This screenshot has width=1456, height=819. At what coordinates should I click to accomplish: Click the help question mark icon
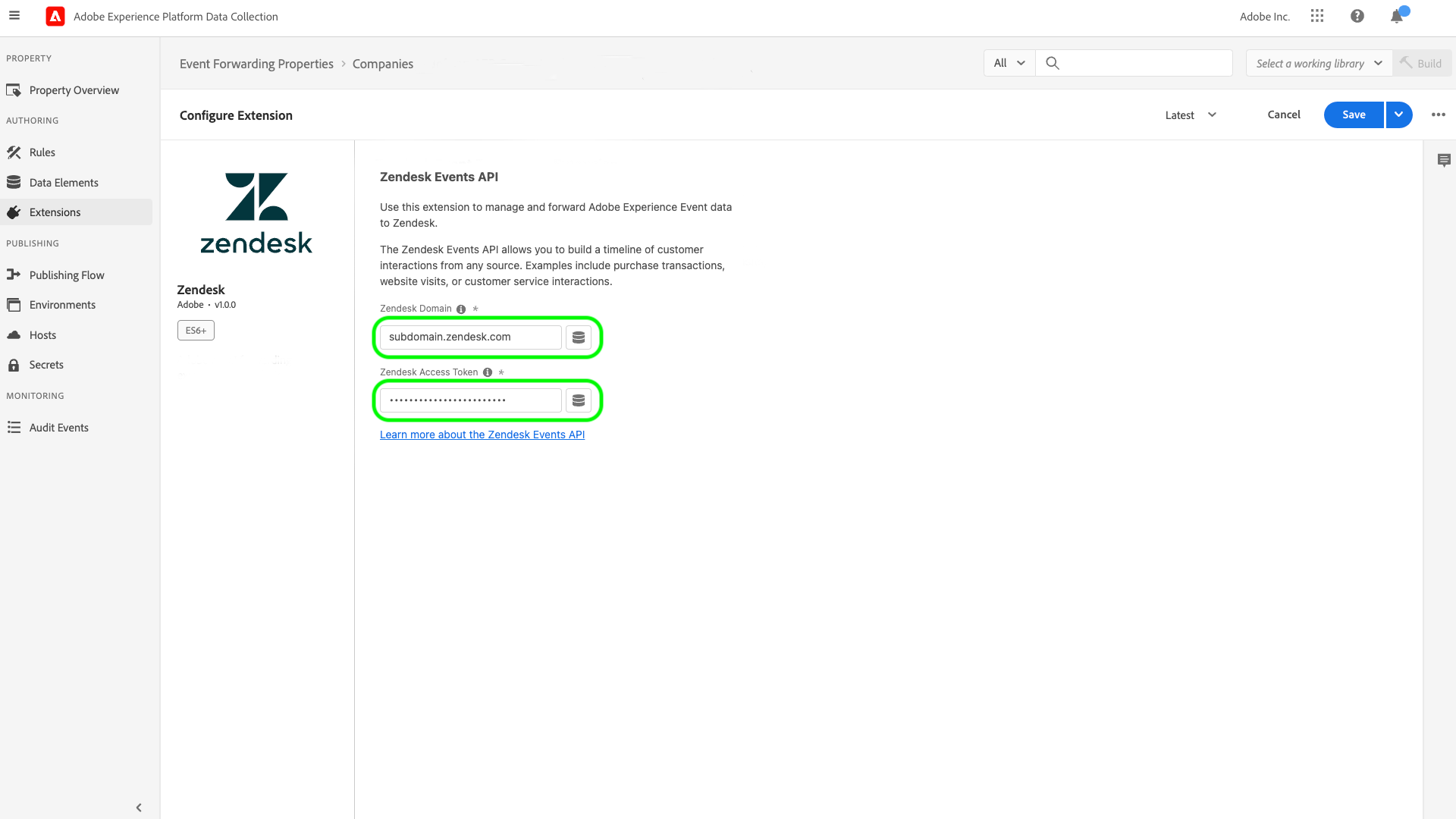[1357, 16]
